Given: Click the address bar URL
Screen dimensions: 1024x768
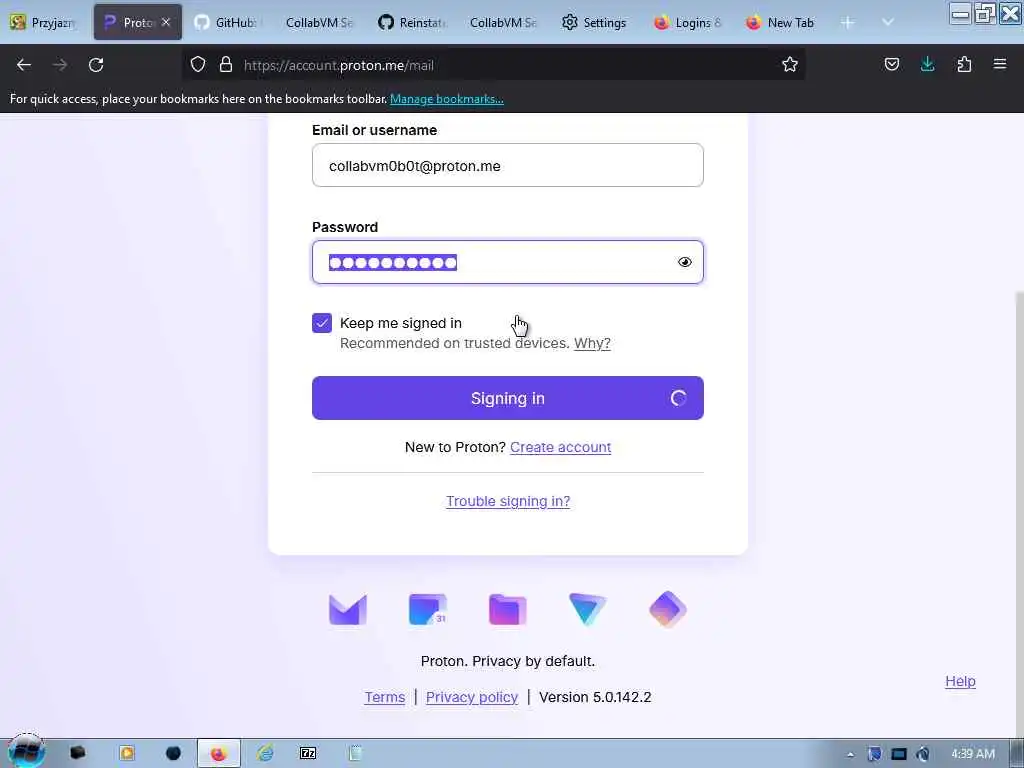Looking at the screenshot, I should (x=338, y=65).
